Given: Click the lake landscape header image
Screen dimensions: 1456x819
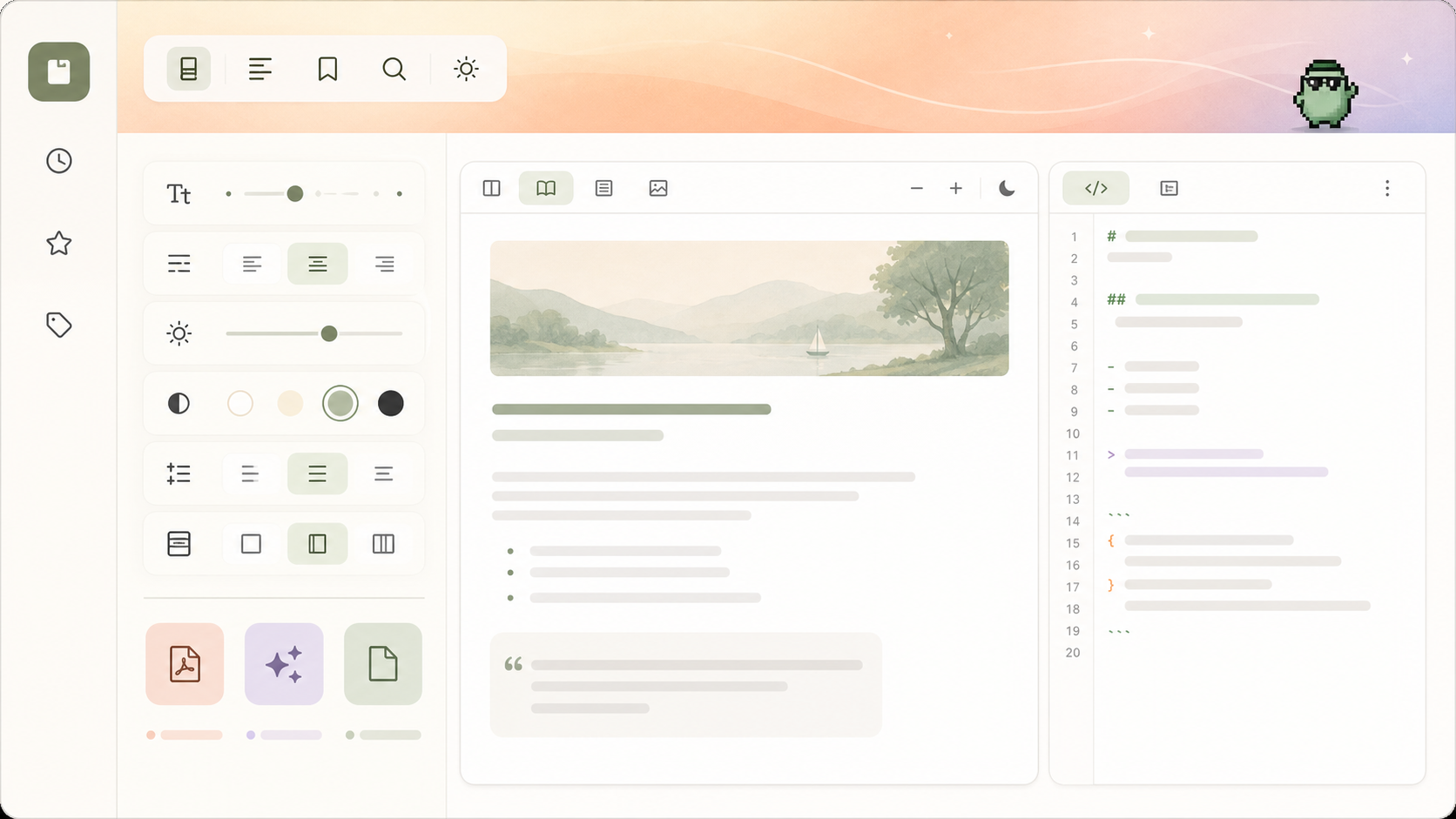Looking at the screenshot, I should click(750, 308).
